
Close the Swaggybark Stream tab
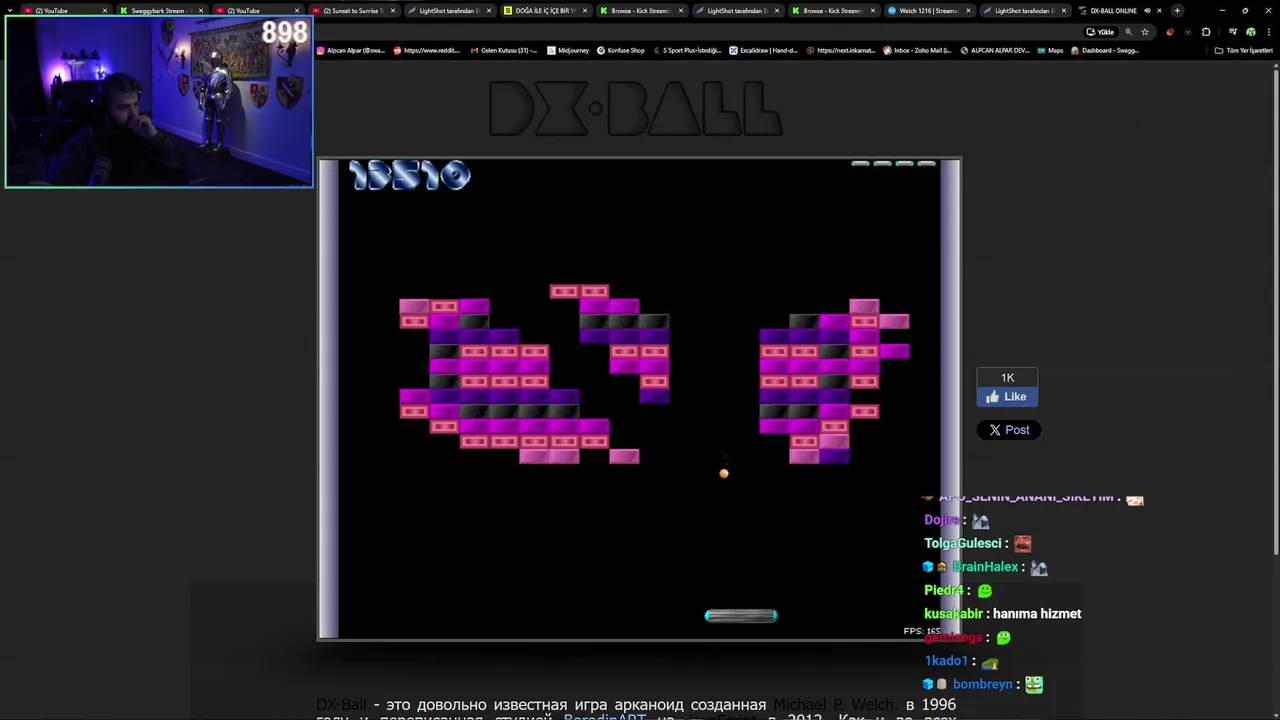click(201, 11)
